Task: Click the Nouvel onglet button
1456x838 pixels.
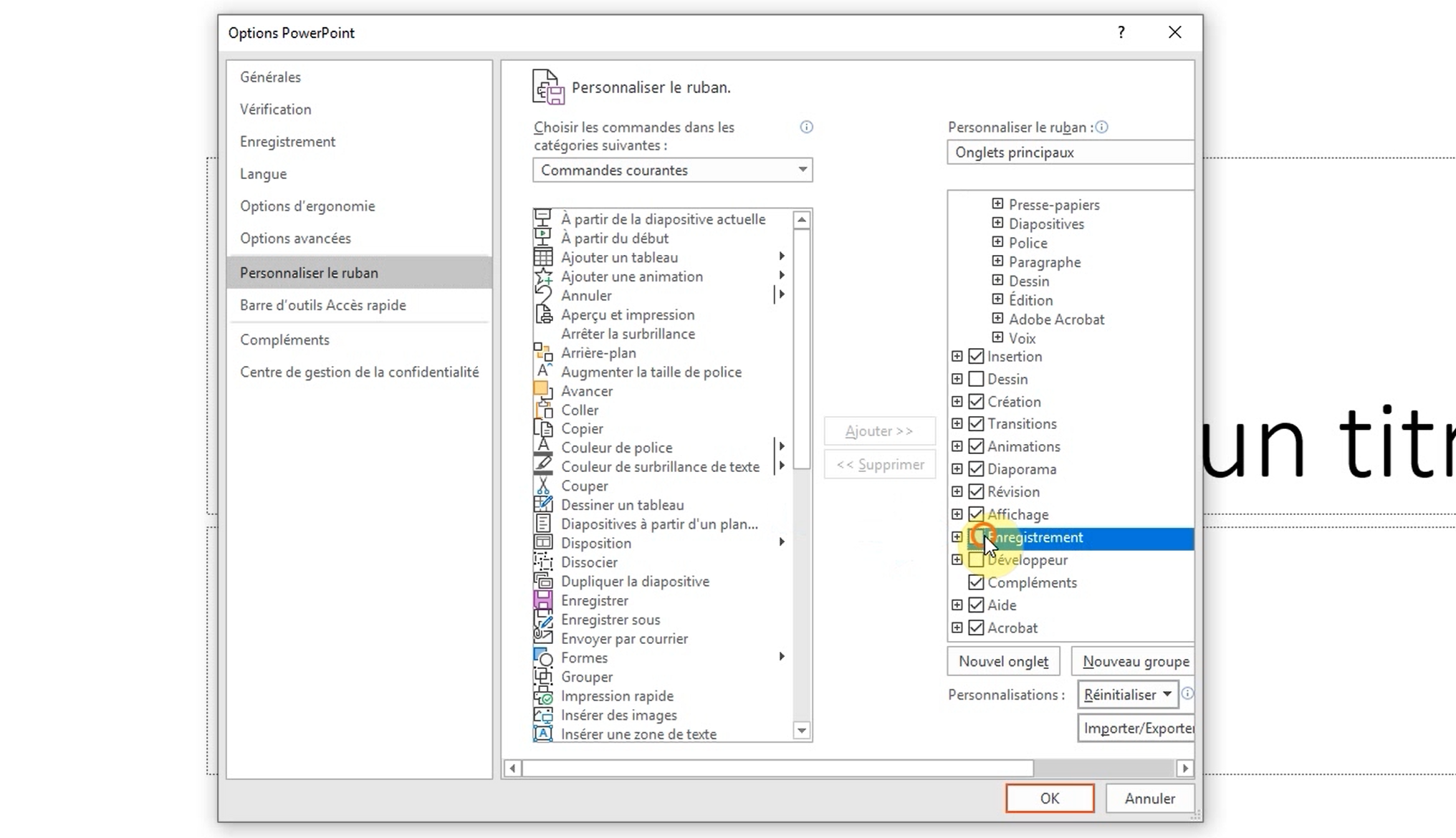Action: click(1003, 661)
